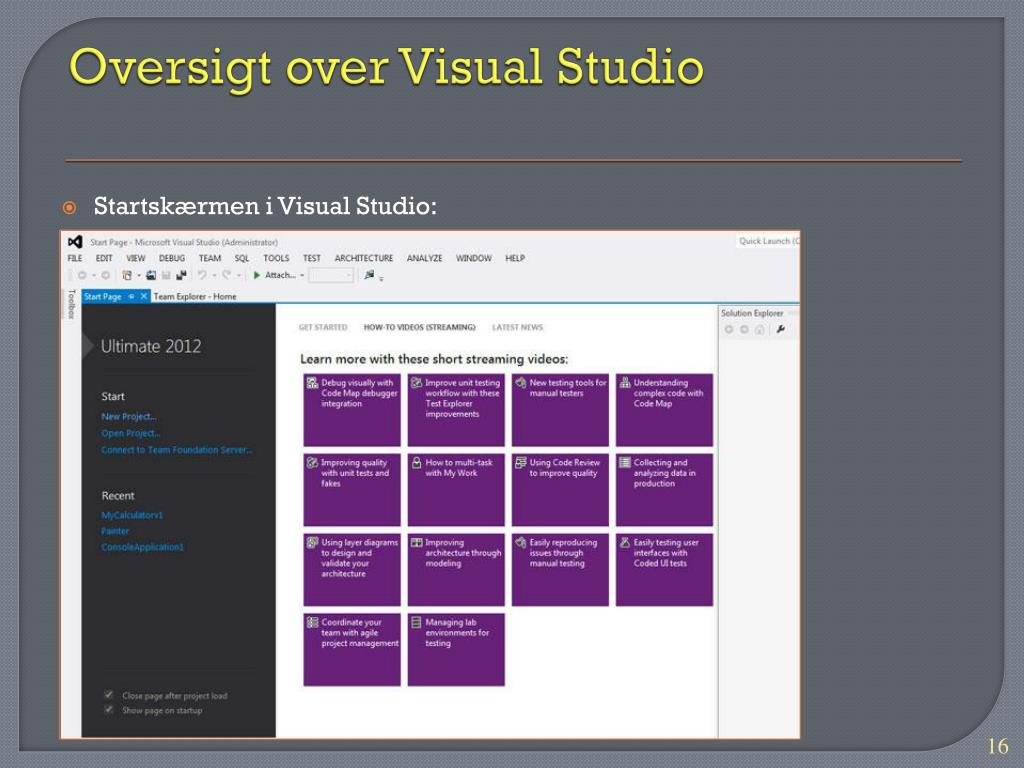This screenshot has width=1024, height=768.
Task: Click the Navigate Backward toolbar icon
Action: pyautogui.click(x=82, y=276)
